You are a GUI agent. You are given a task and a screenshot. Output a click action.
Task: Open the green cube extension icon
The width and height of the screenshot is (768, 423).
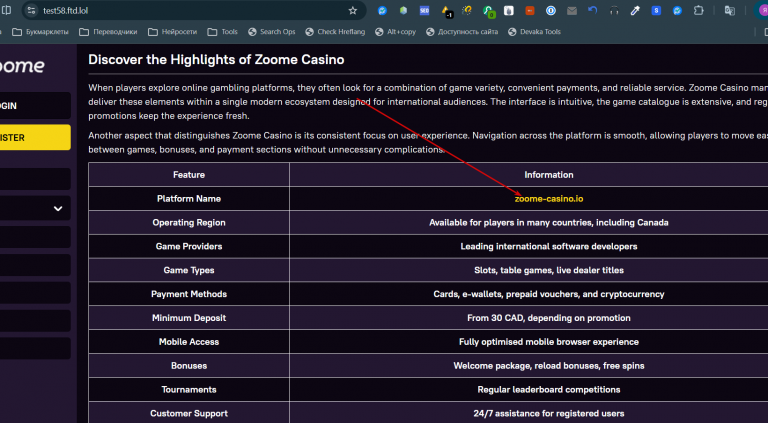[x=403, y=10]
